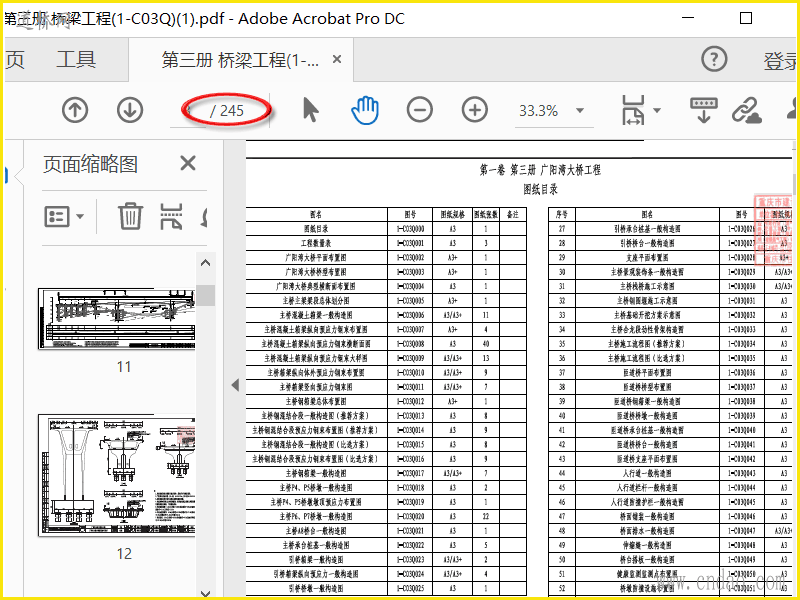
Task: Click the 匝道桥平面布置图 table row
Action: click(670, 372)
